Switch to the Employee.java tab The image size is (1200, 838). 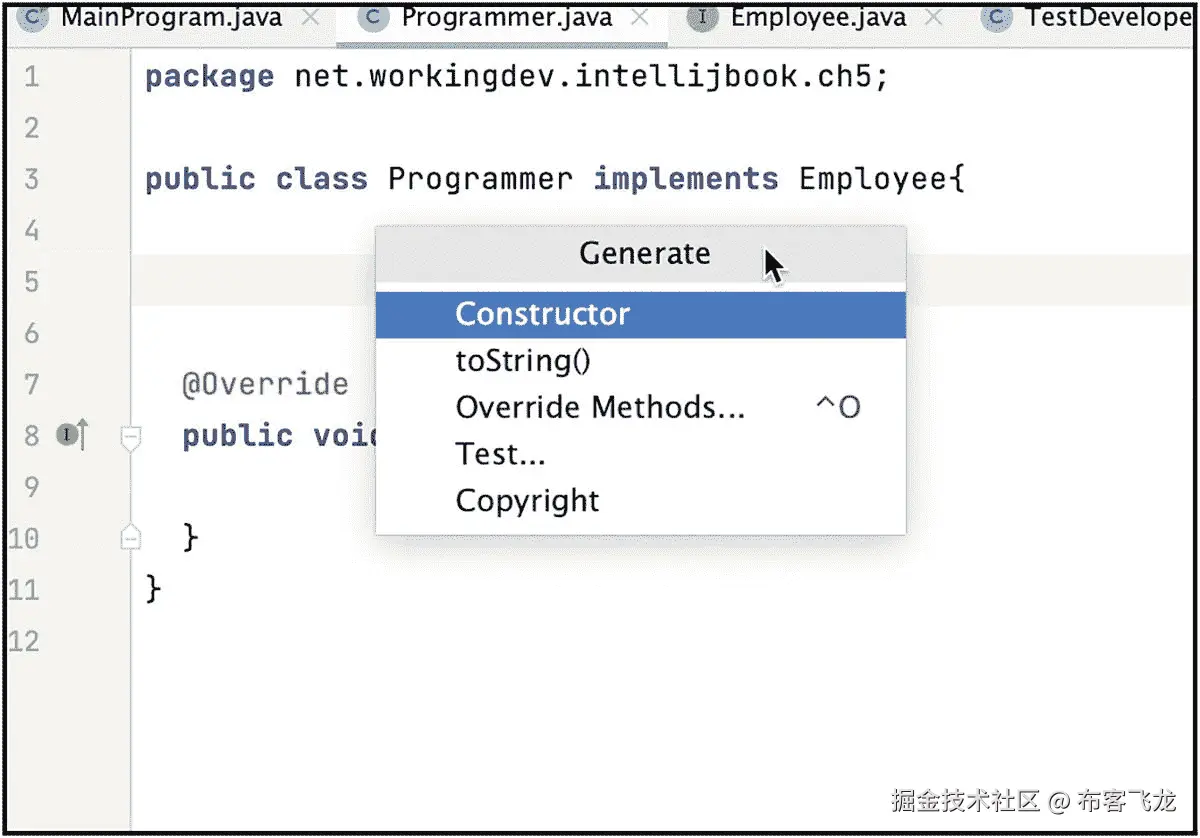[818, 18]
